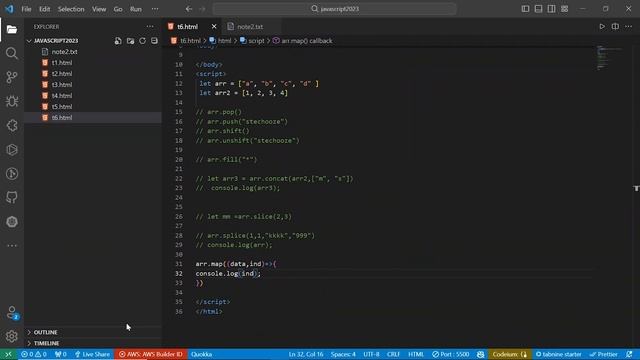Close the t6.html editor tab
The image size is (640, 360).
pyautogui.click(x=214, y=27)
